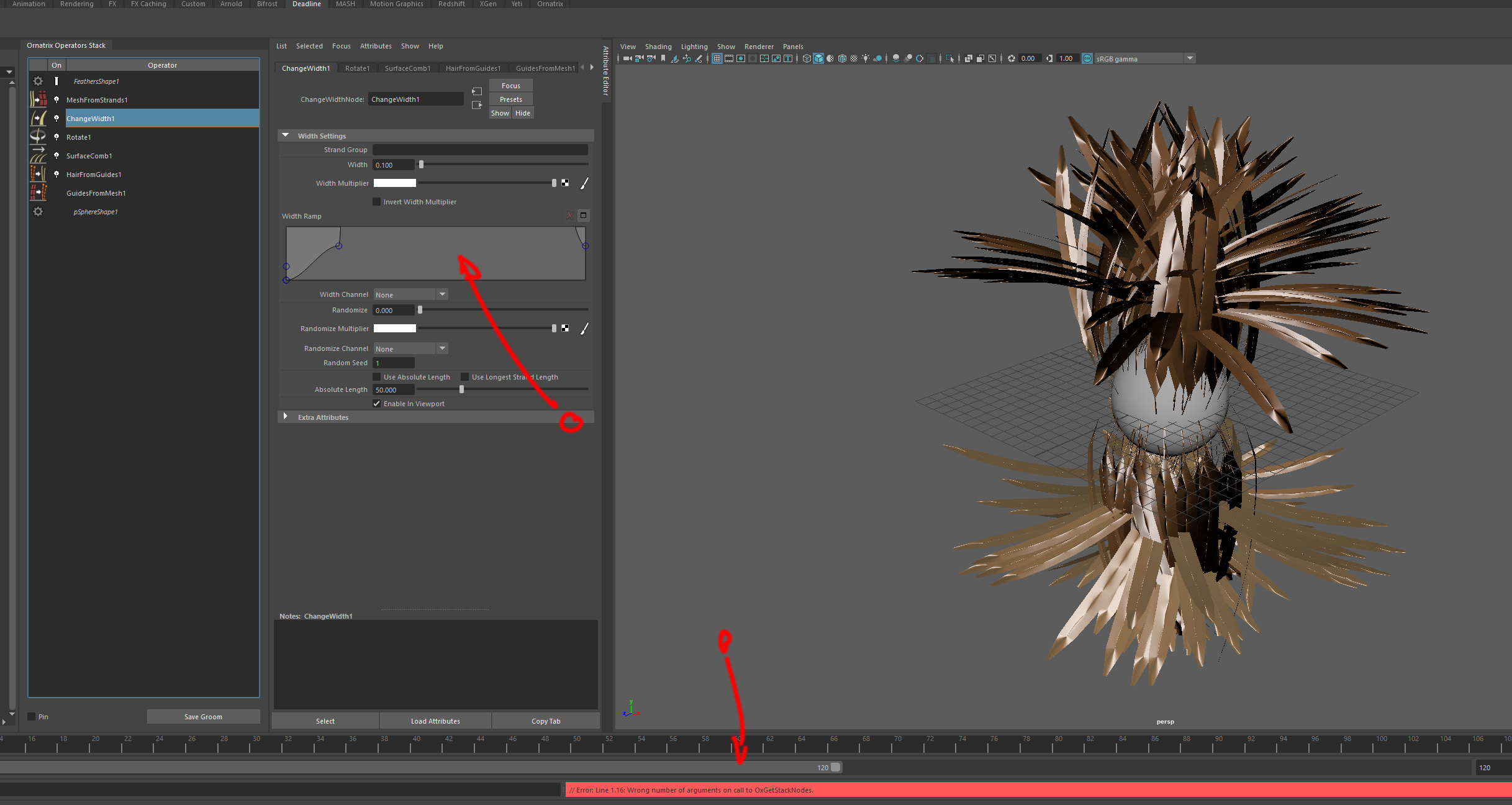Expand the Extra Attributes section
The image size is (1512, 805).
click(286, 417)
